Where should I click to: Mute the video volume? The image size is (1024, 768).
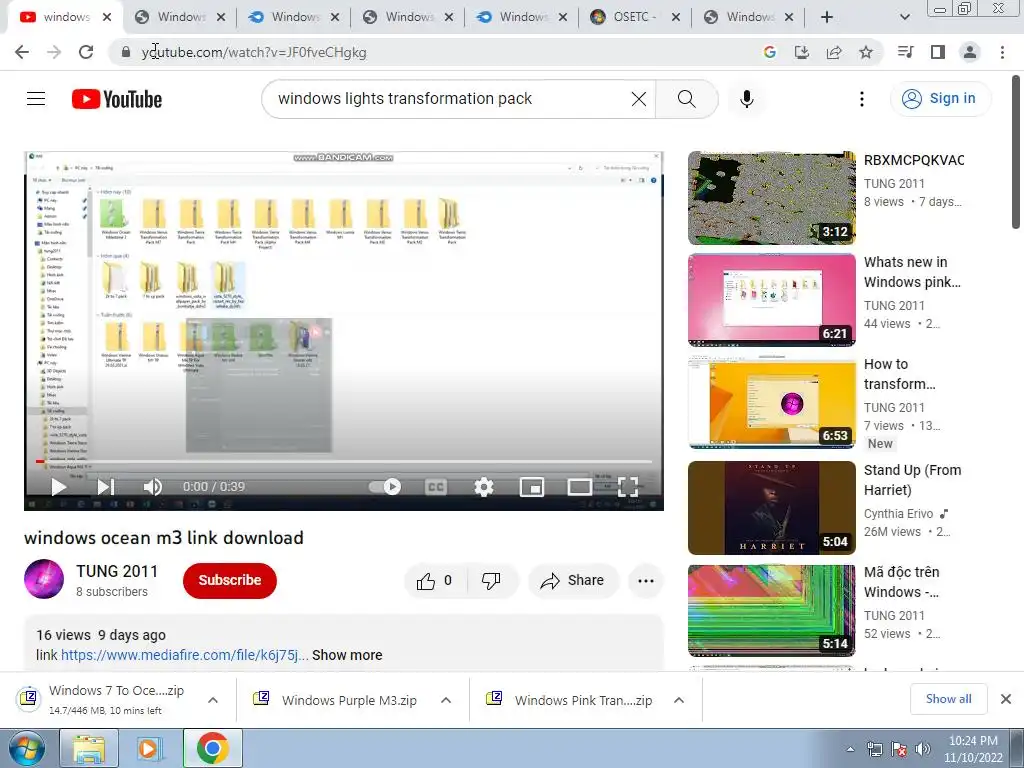click(x=153, y=487)
